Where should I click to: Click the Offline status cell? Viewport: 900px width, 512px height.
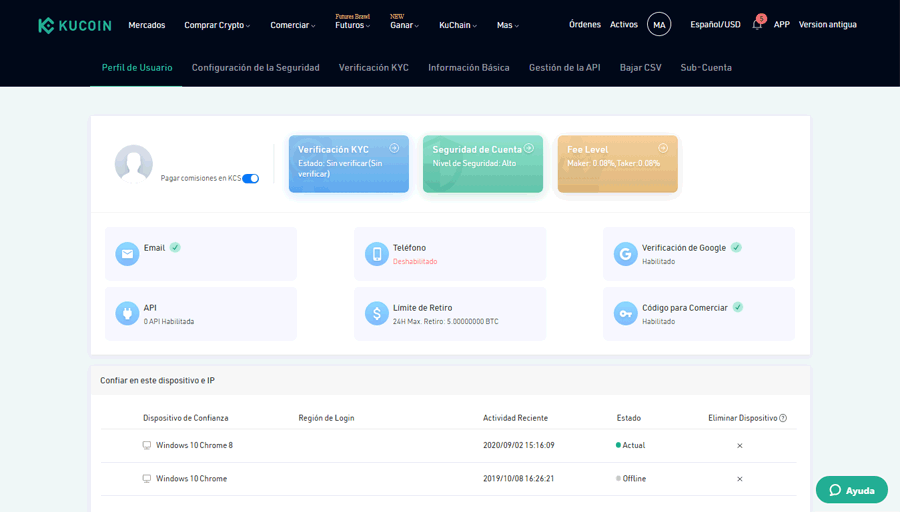(631, 479)
